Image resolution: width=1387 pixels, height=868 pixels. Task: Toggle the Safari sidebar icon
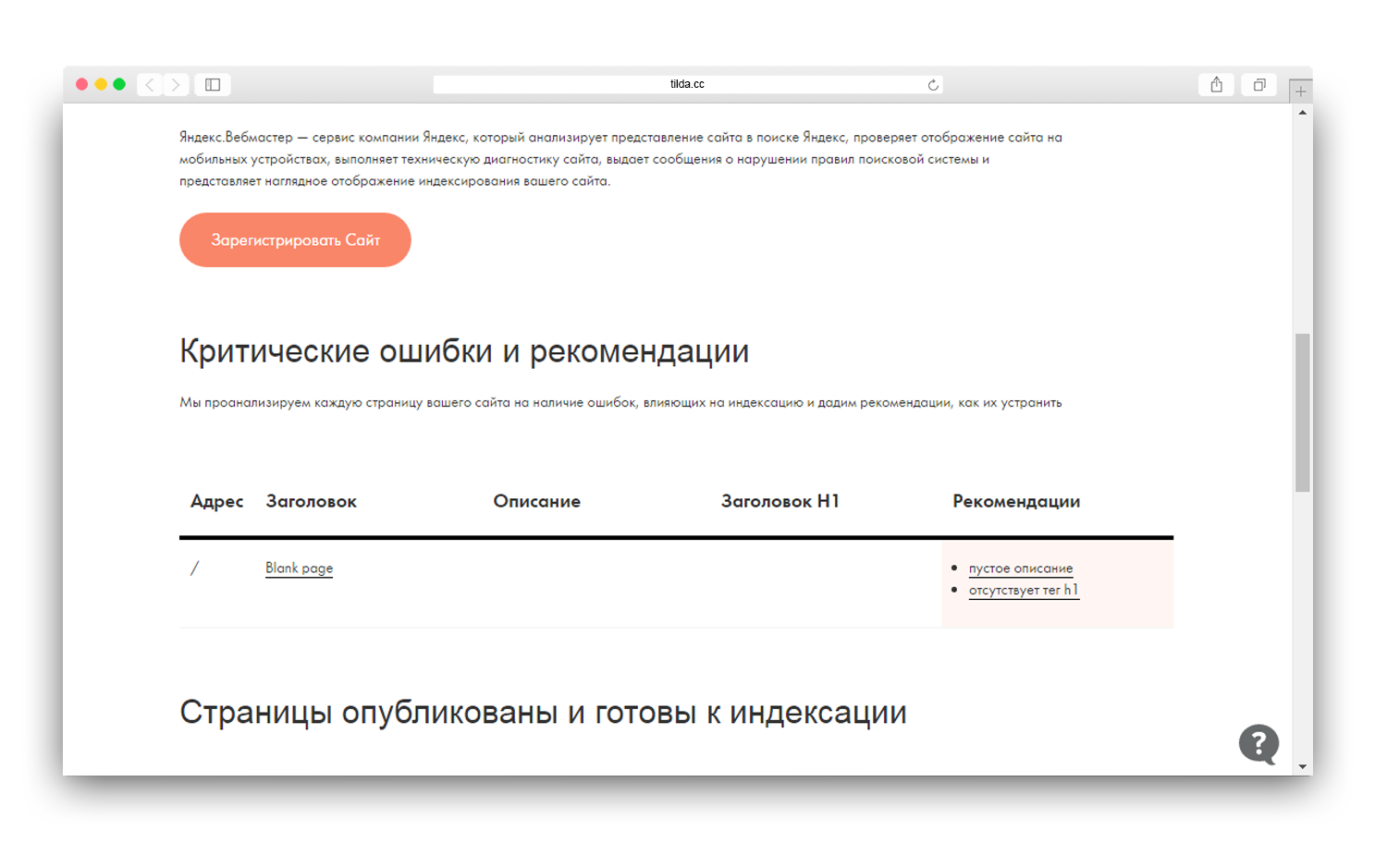(213, 84)
